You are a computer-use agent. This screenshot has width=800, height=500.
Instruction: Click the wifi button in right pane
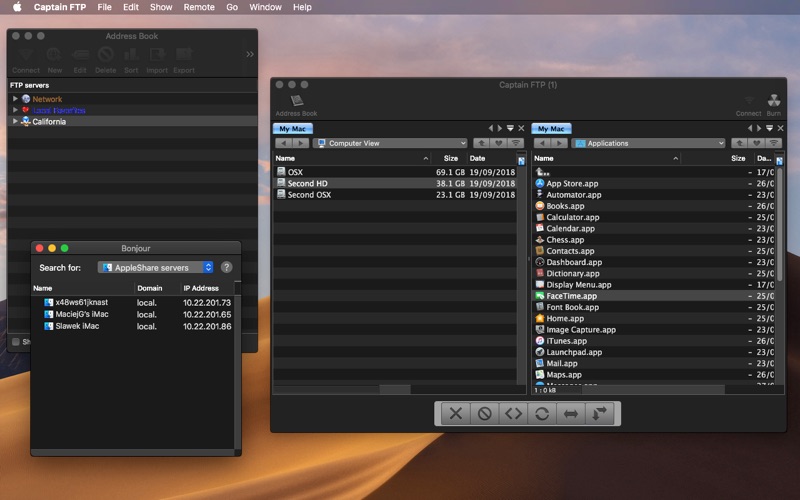(x=774, y=143)
